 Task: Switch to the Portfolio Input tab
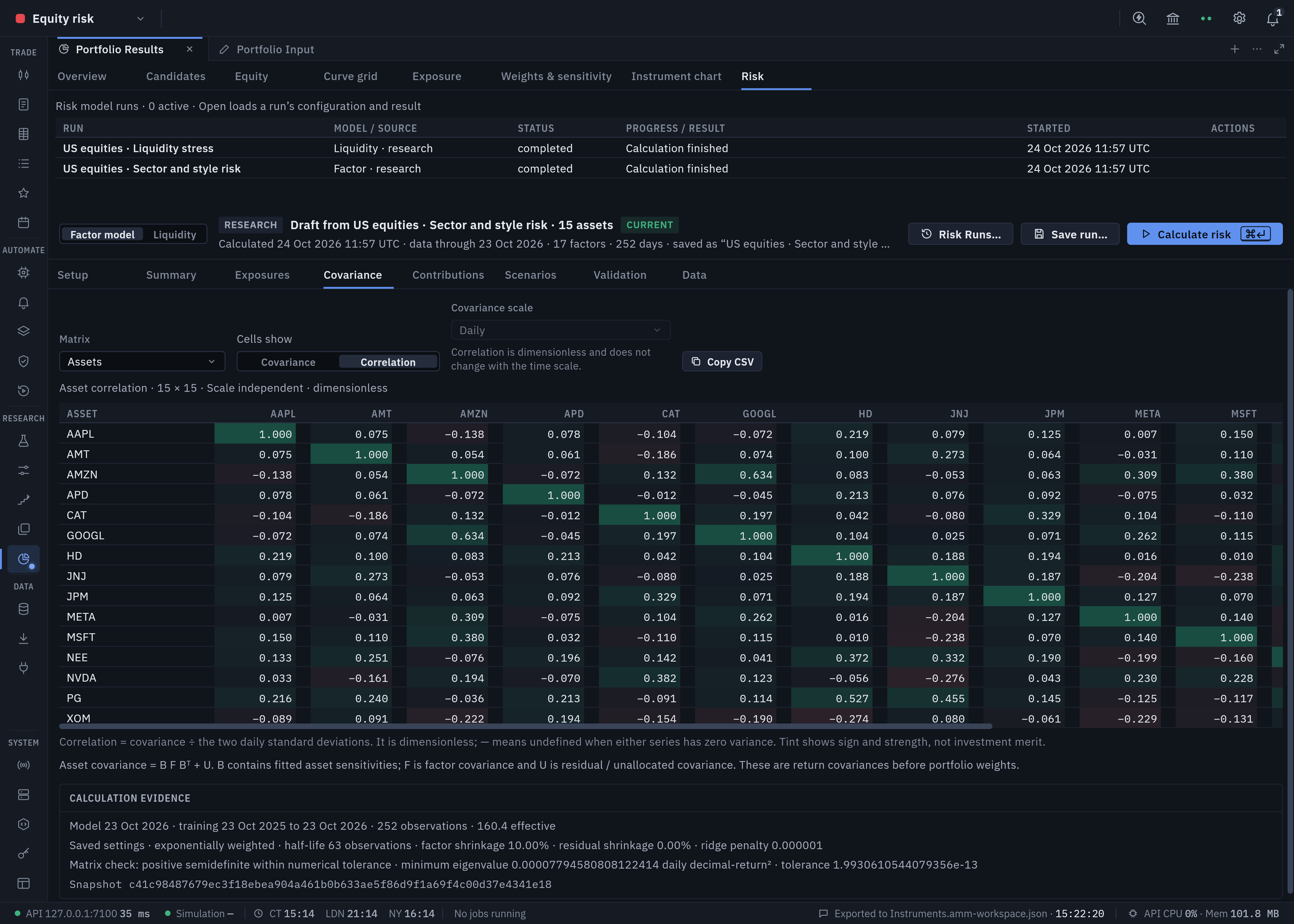point(267,50)
